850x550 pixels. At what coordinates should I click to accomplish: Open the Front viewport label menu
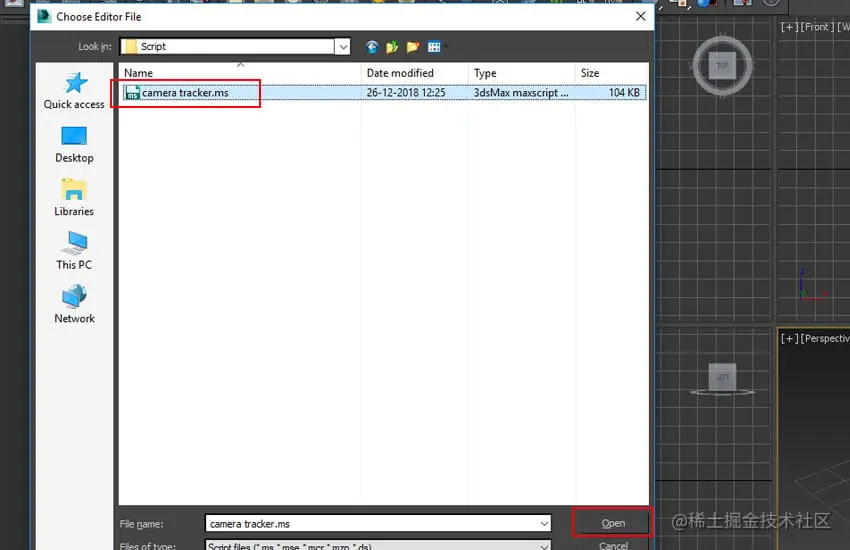[816, 27]
